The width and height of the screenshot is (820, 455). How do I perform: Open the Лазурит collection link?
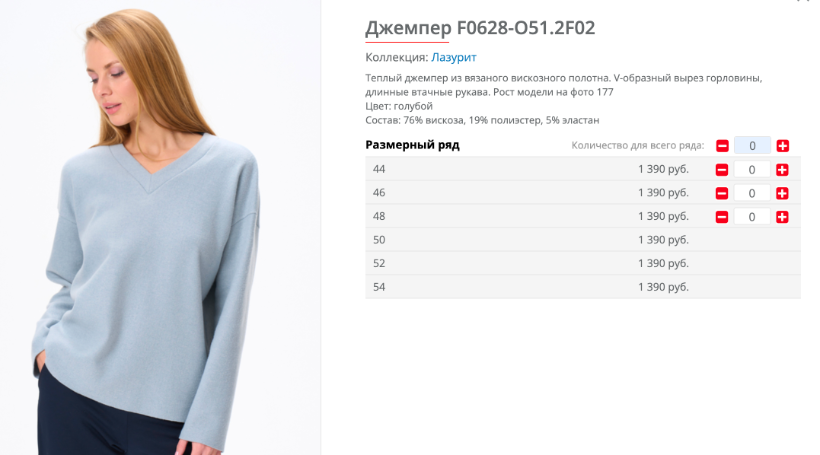point(453,57)
